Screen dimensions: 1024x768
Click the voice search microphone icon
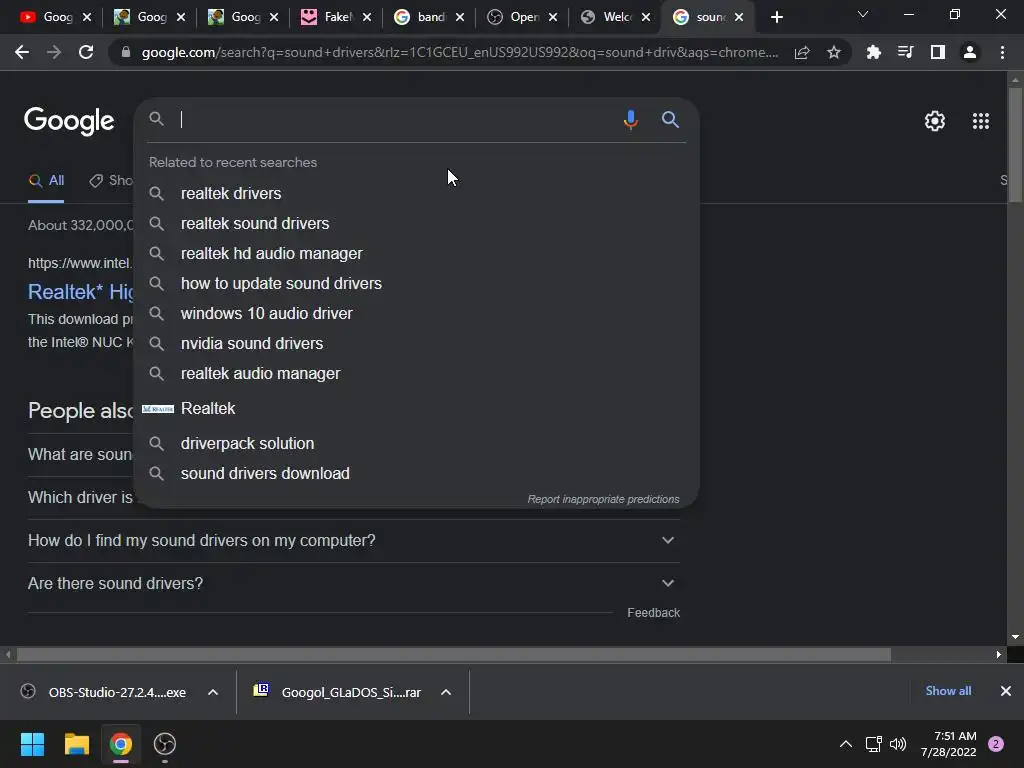pos(630,120)
